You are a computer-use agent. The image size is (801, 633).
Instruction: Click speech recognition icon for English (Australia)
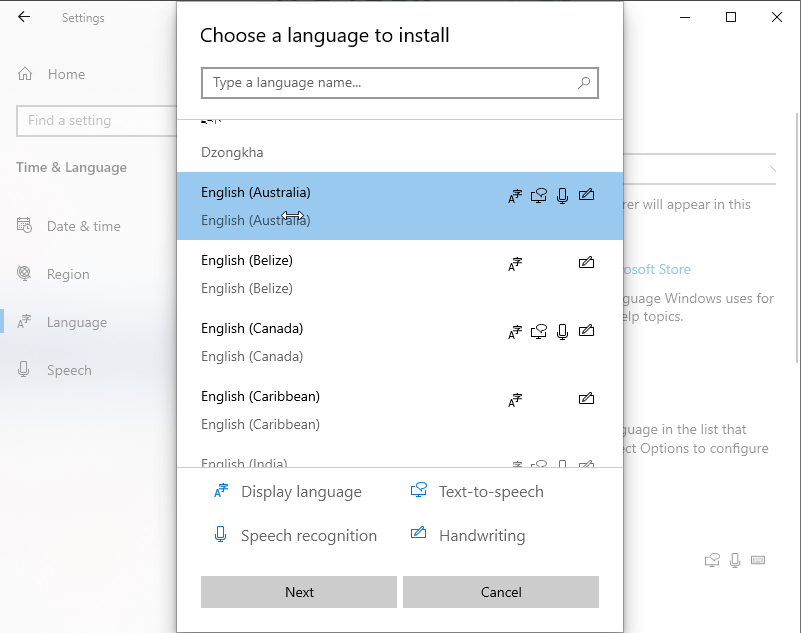562,196
